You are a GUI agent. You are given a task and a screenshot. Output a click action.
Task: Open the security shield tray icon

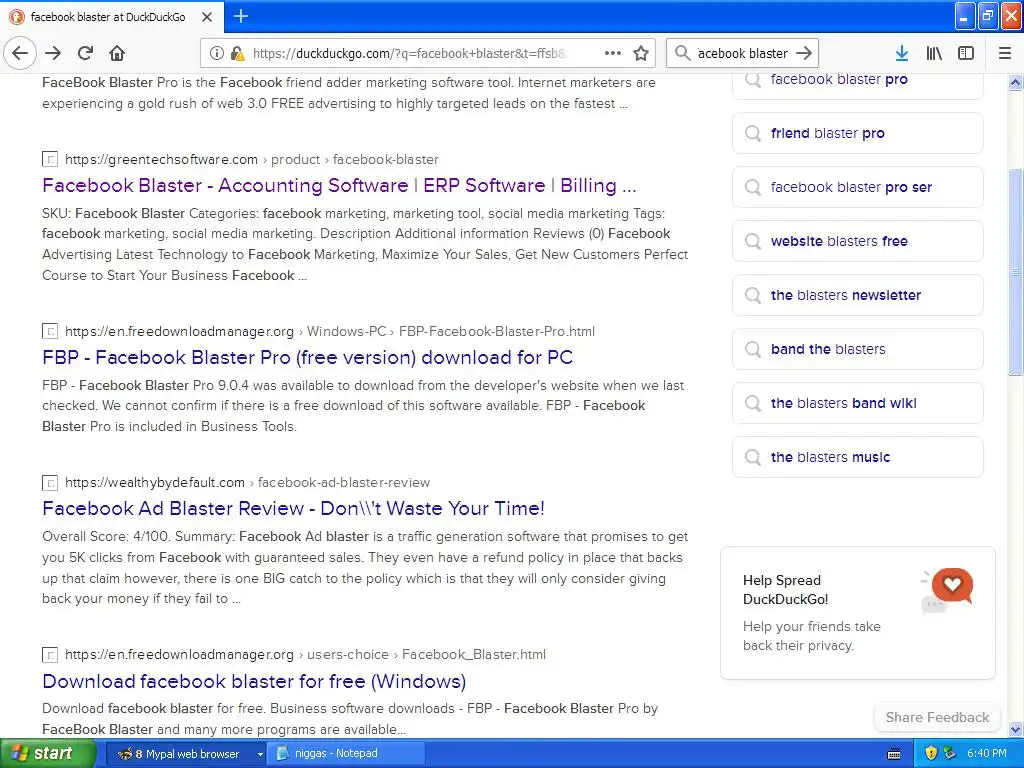click(931, 754)
